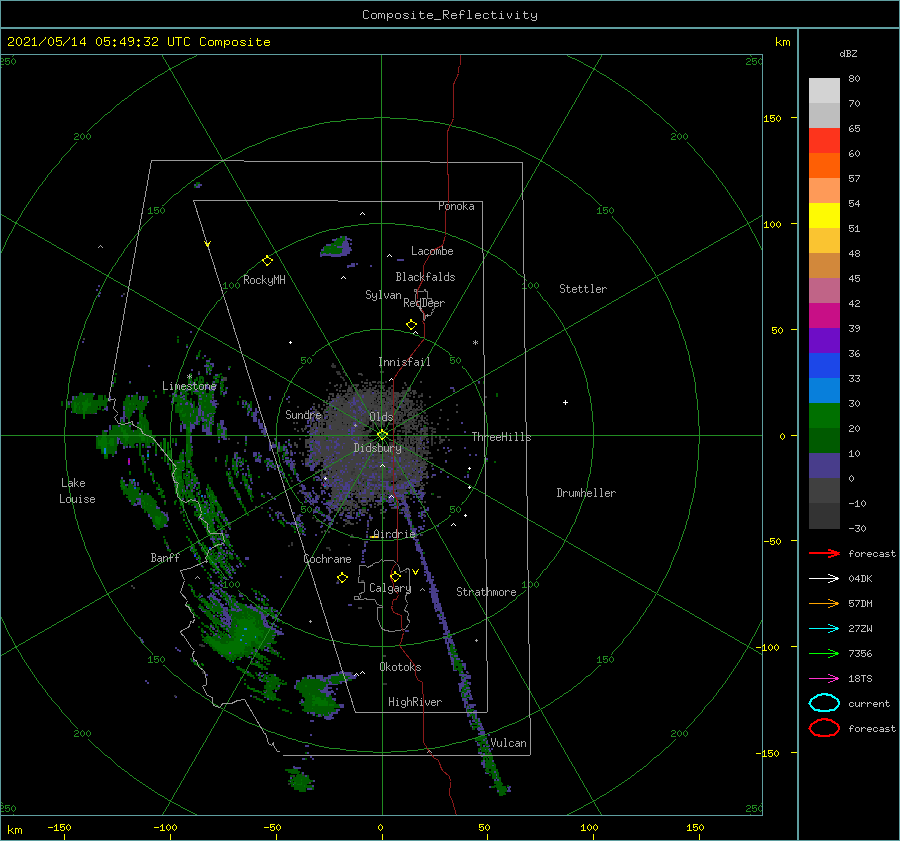Click the white plus marker east of ThreeHills
The height and width of the screenshot is (841, 900).
pos(565,402)
